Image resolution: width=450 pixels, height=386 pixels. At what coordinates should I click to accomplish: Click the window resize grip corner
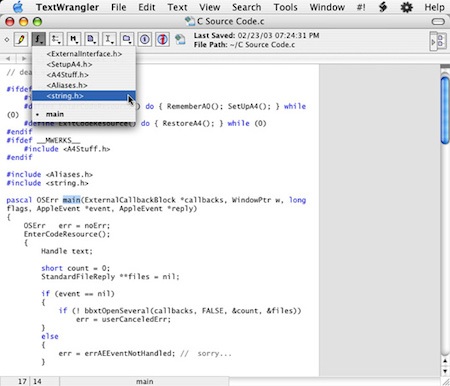coord(445,382)
